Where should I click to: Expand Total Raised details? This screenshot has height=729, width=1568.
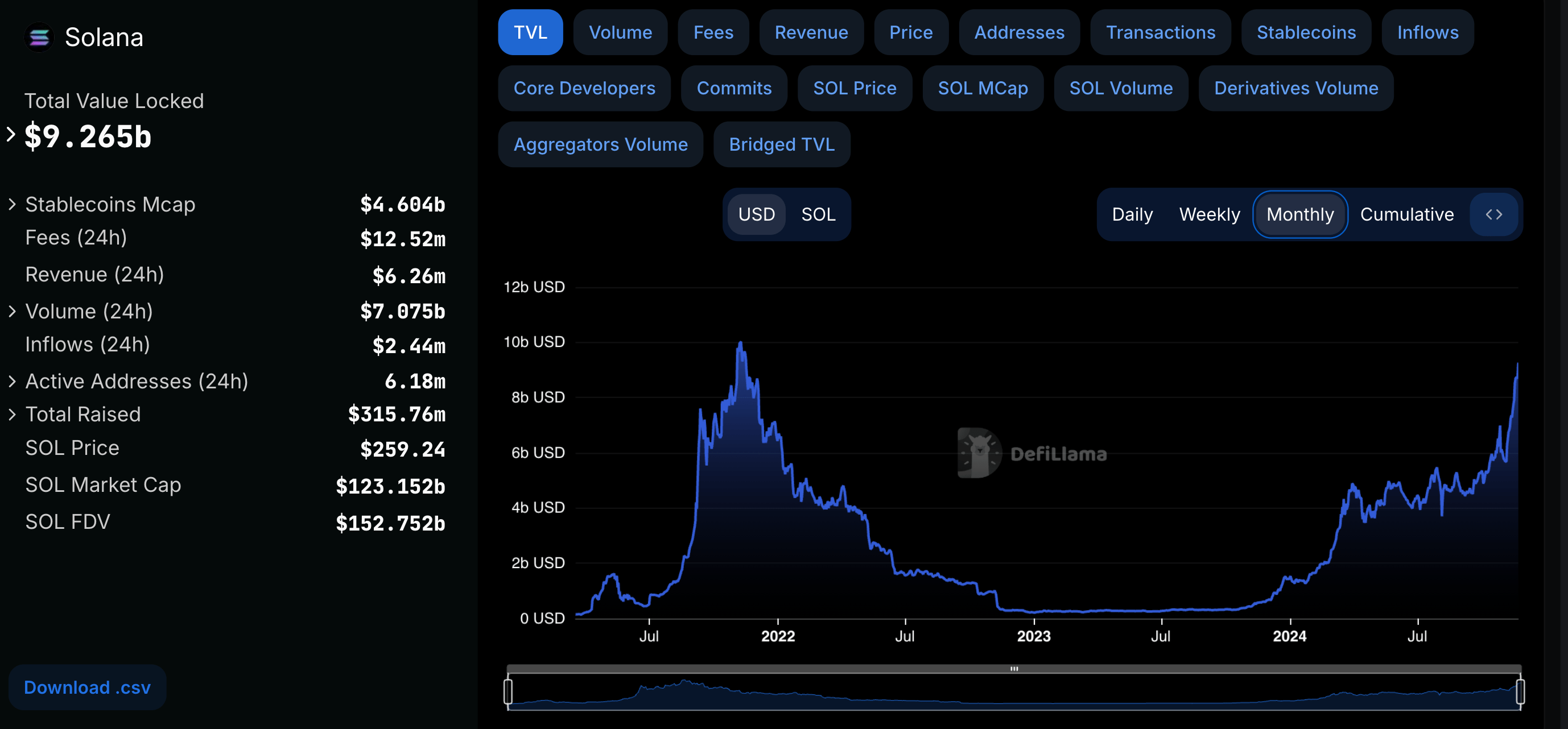click(x=12, y=415)
